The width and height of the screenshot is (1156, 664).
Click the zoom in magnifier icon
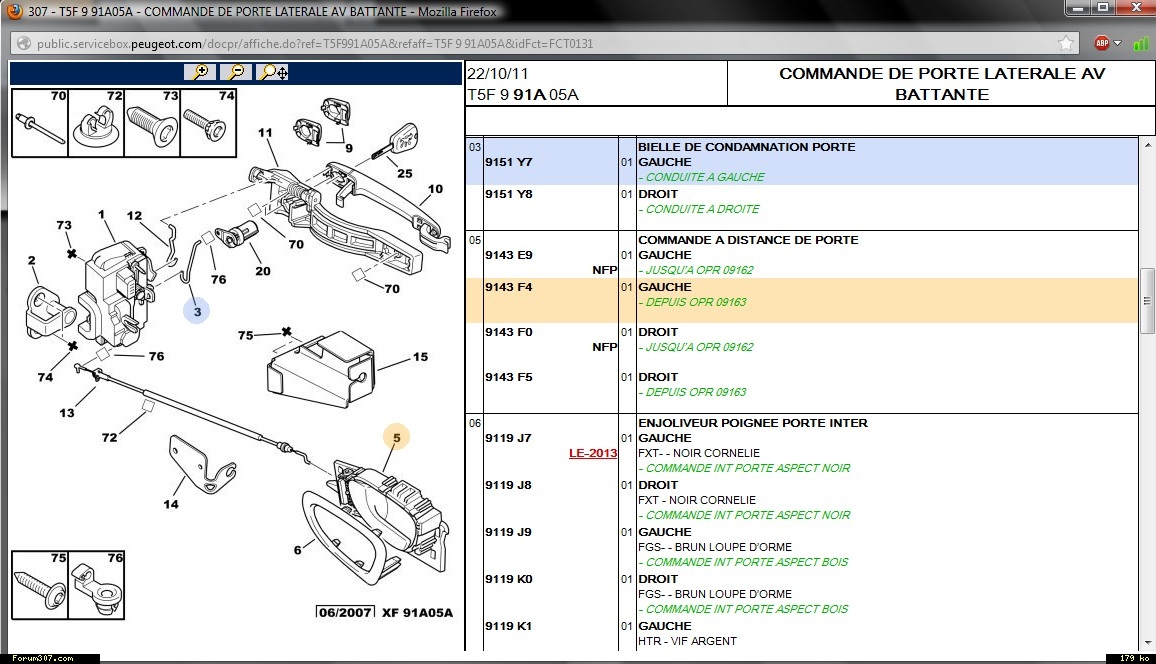200,72
